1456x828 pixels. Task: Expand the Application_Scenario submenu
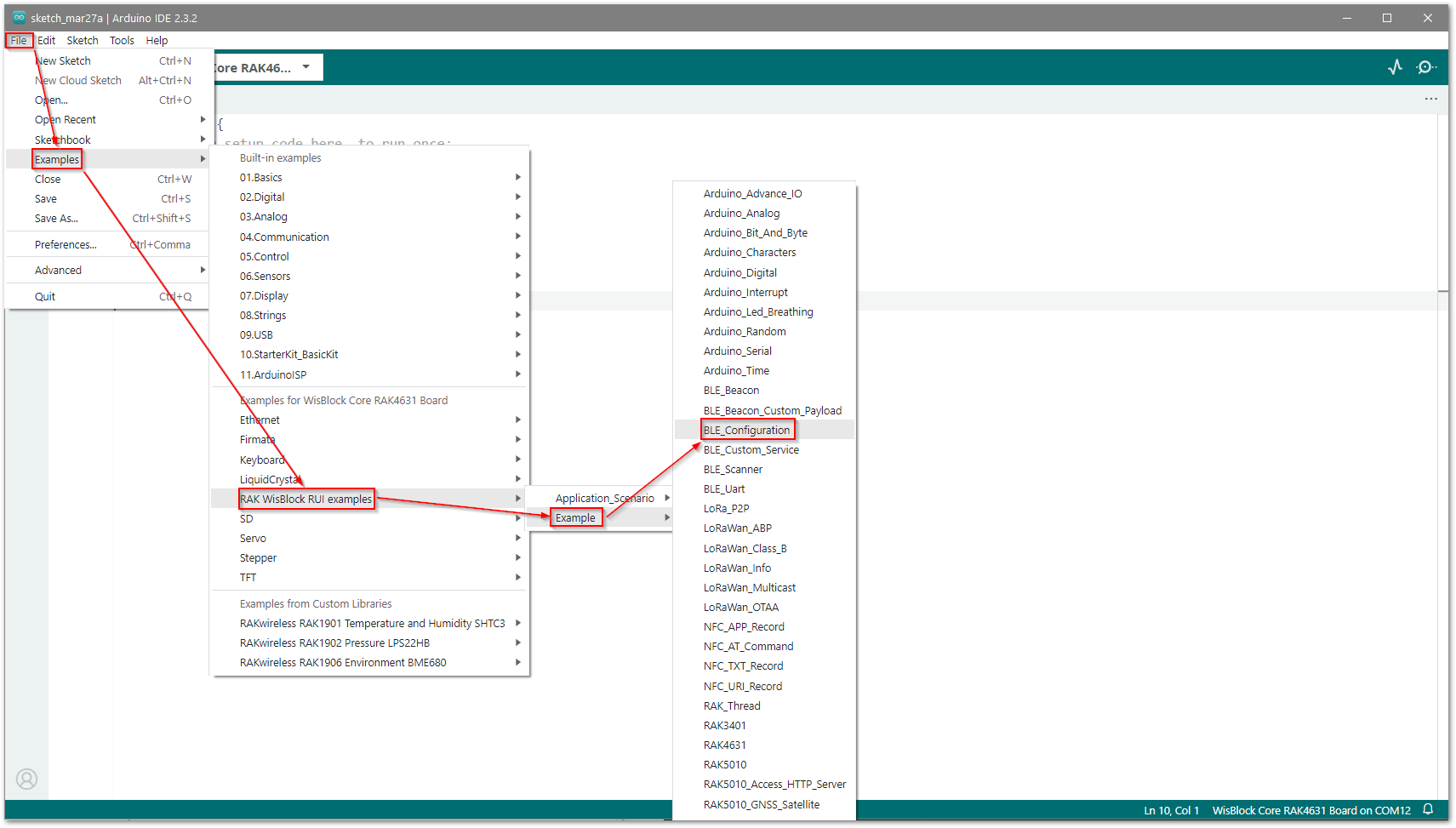coord(599,498)
